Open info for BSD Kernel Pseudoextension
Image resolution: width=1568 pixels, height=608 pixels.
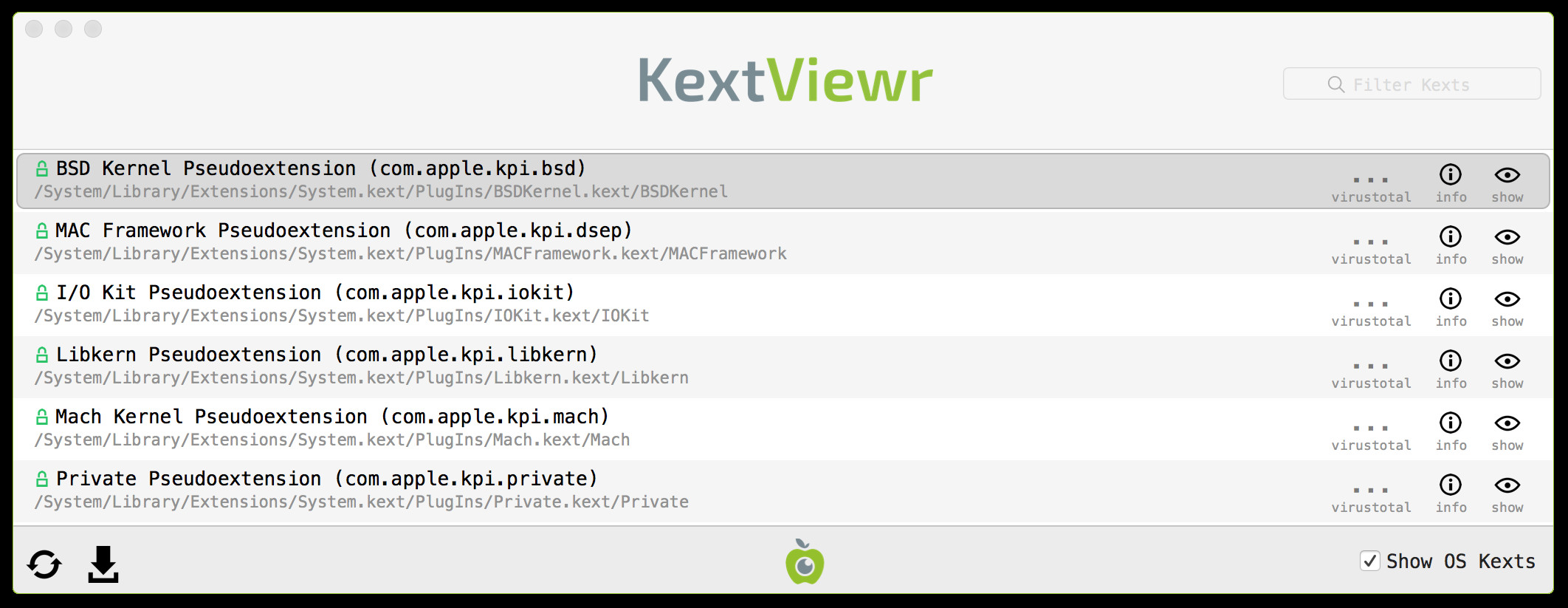[x=1451, y=182]
